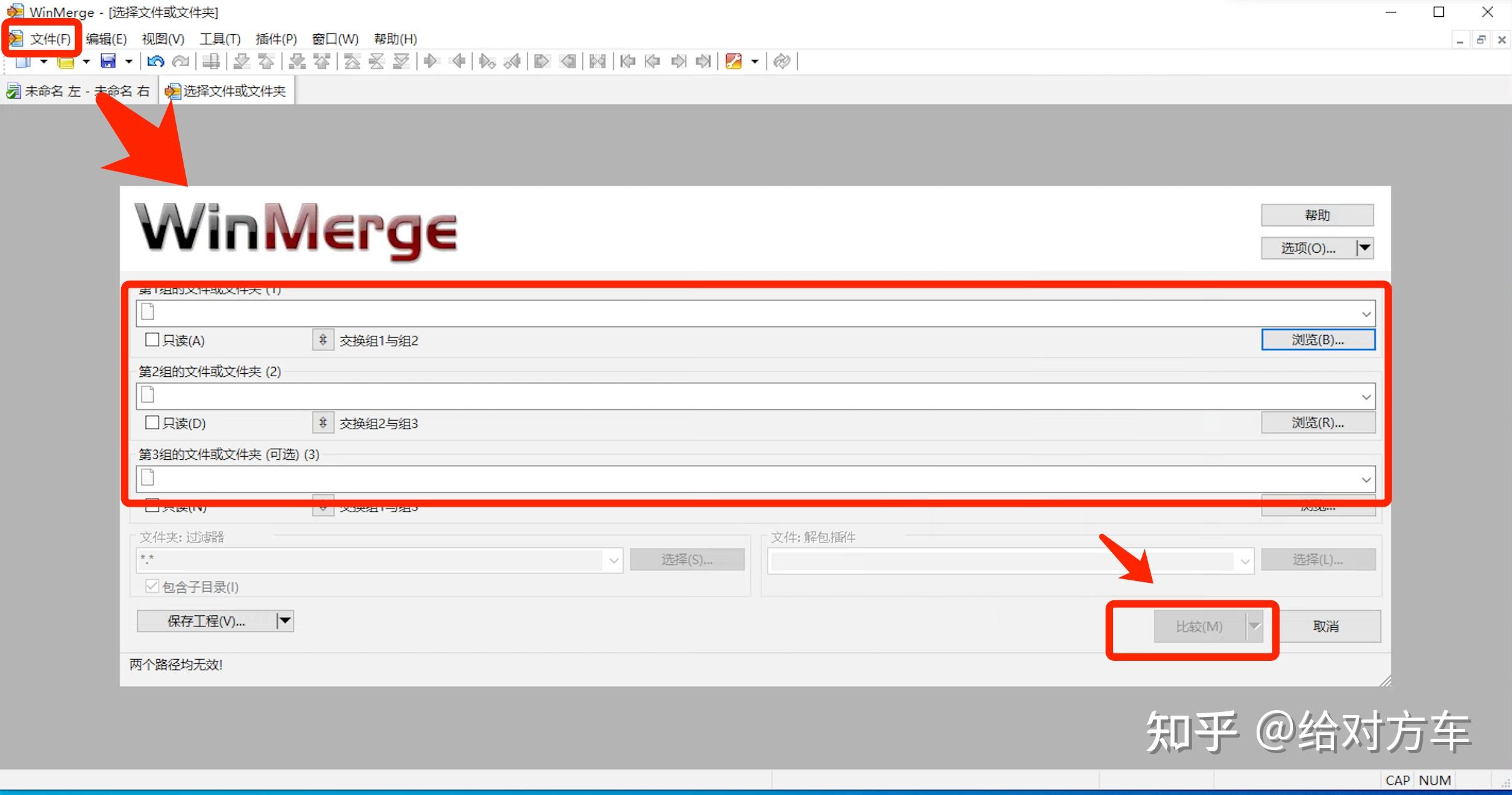Click the 取消 cancel button
Viewport: 1512px width, 795px height.
point(1326,626)
